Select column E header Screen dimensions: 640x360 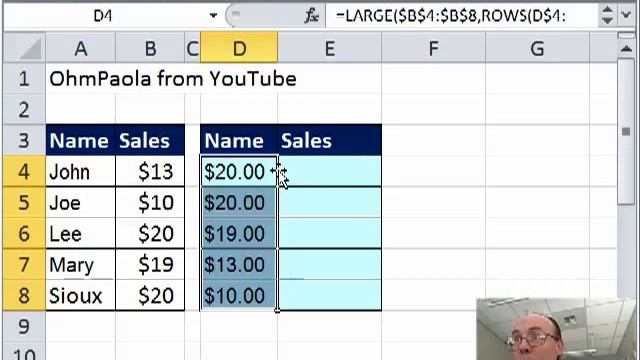330,49
